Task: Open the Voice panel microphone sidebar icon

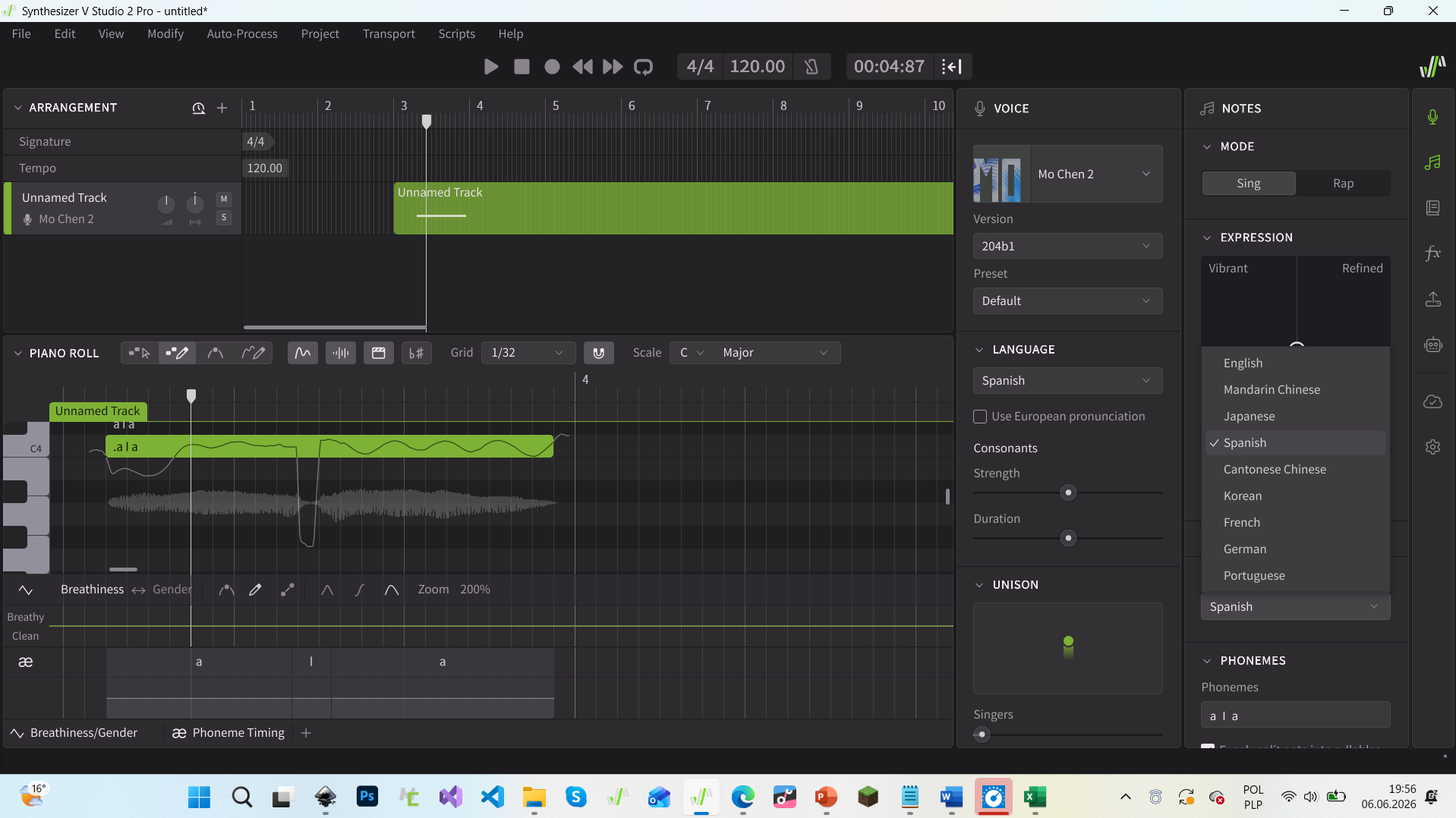Action: coord(1432,117)
